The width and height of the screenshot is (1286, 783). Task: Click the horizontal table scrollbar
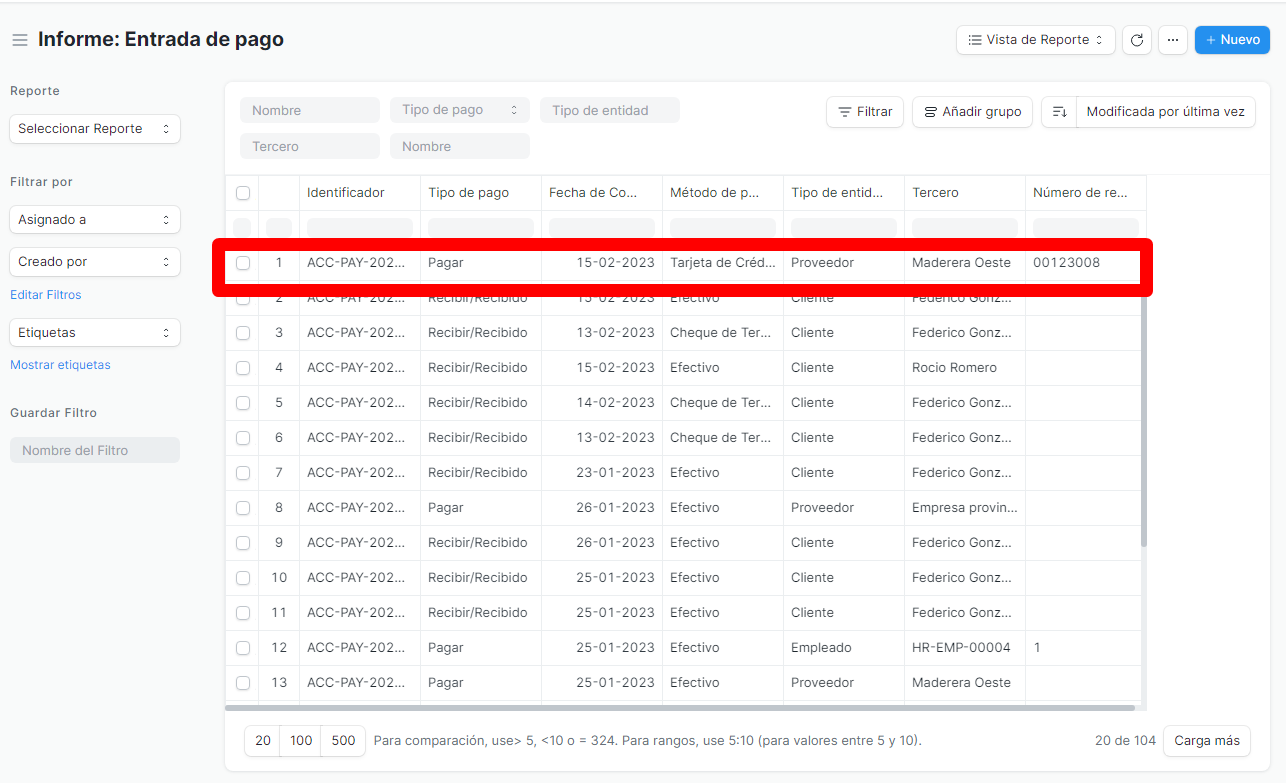coord(680,708)
